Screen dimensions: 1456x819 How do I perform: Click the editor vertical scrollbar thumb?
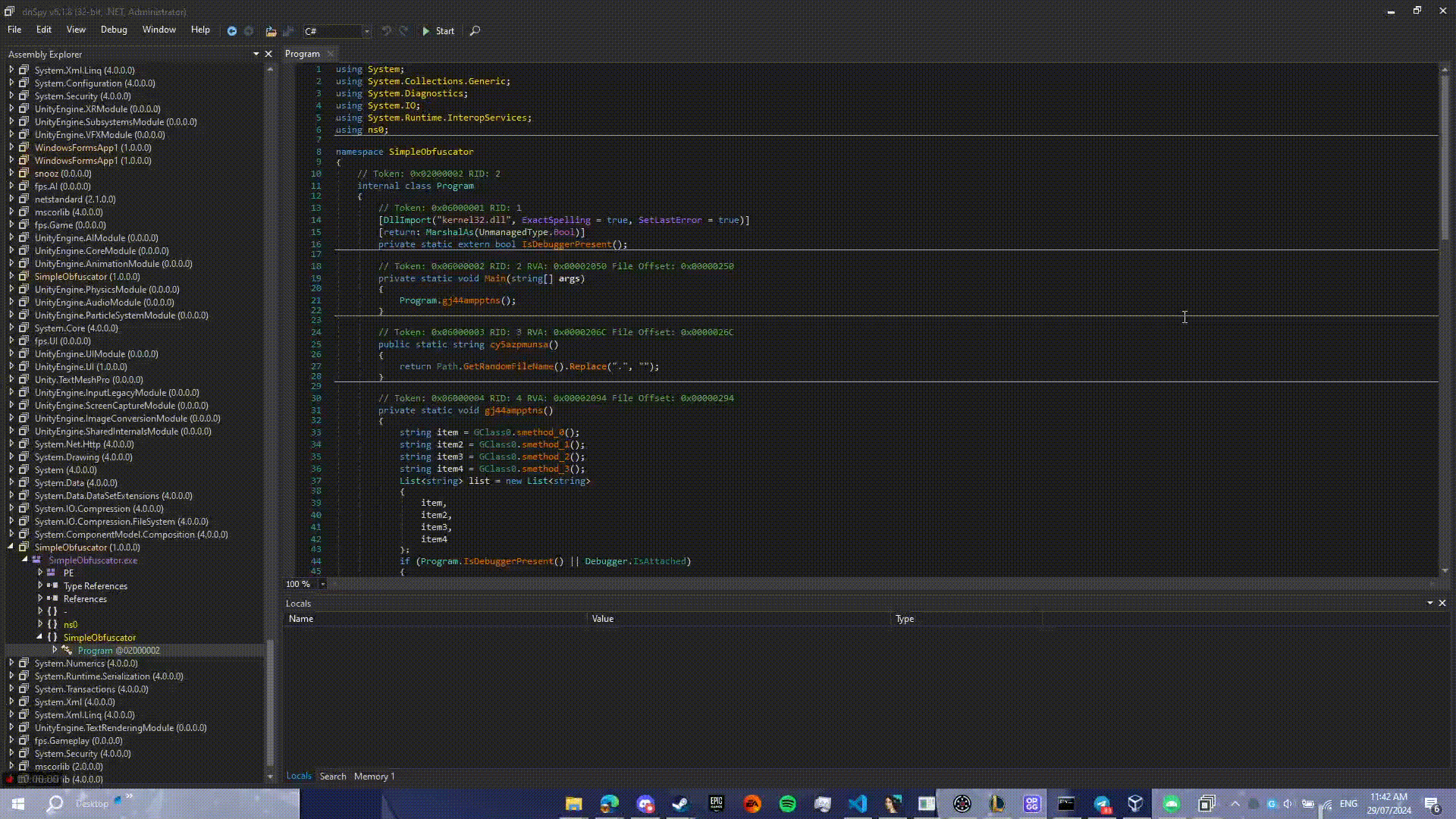point(1445,155)
